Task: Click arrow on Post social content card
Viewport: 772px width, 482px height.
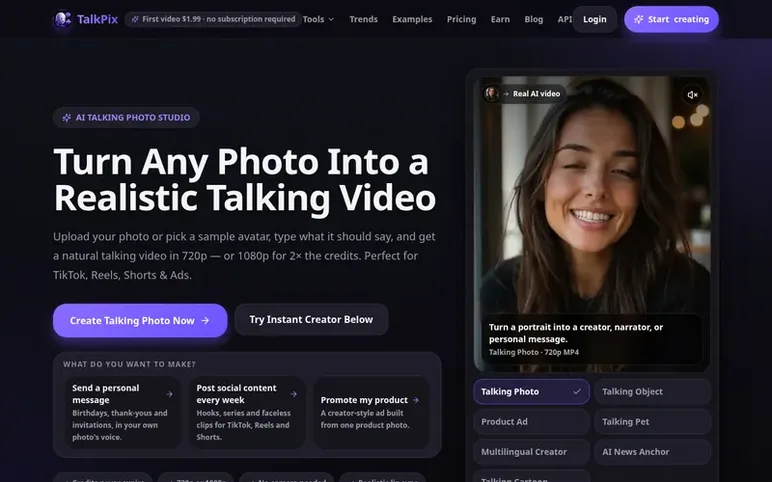Action: 294,394
